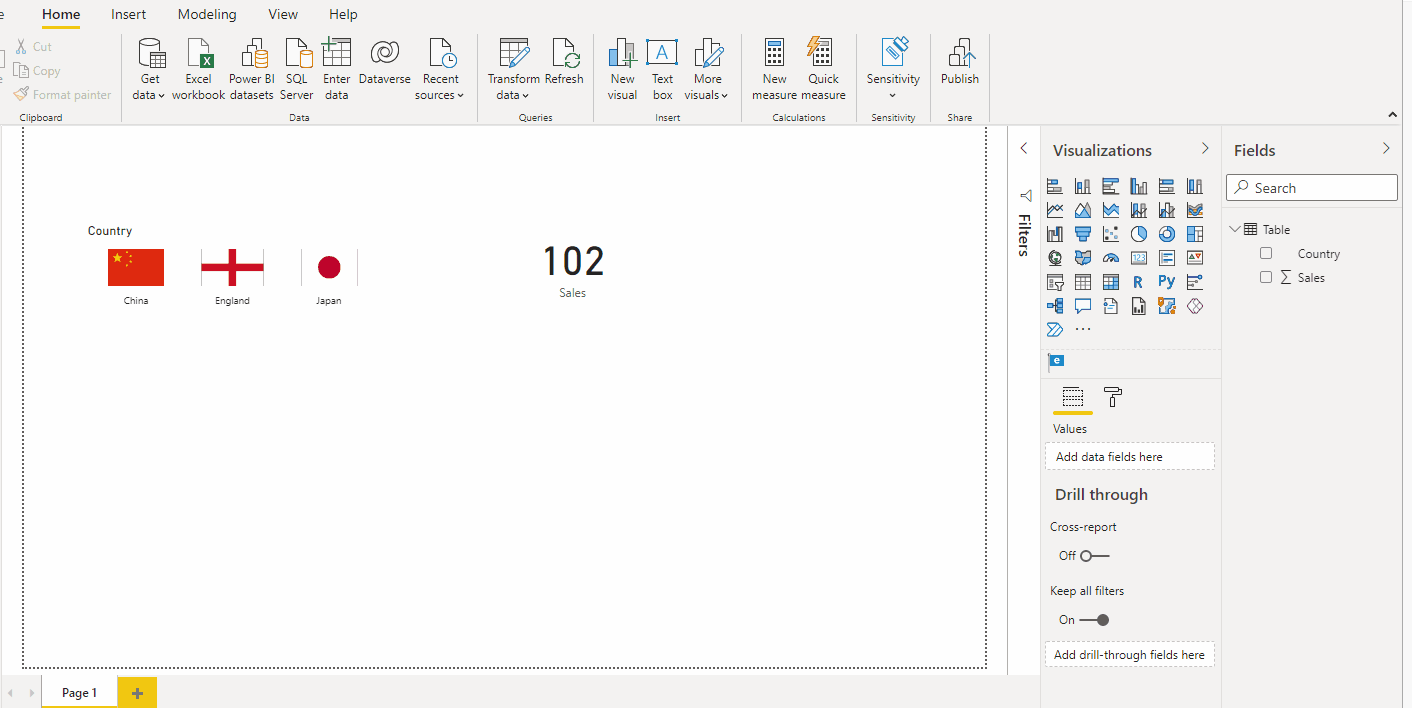Viewport: 1412px width, 708px height.
Task: Check the Sales field checkbox
Action: coord(1266,277)
